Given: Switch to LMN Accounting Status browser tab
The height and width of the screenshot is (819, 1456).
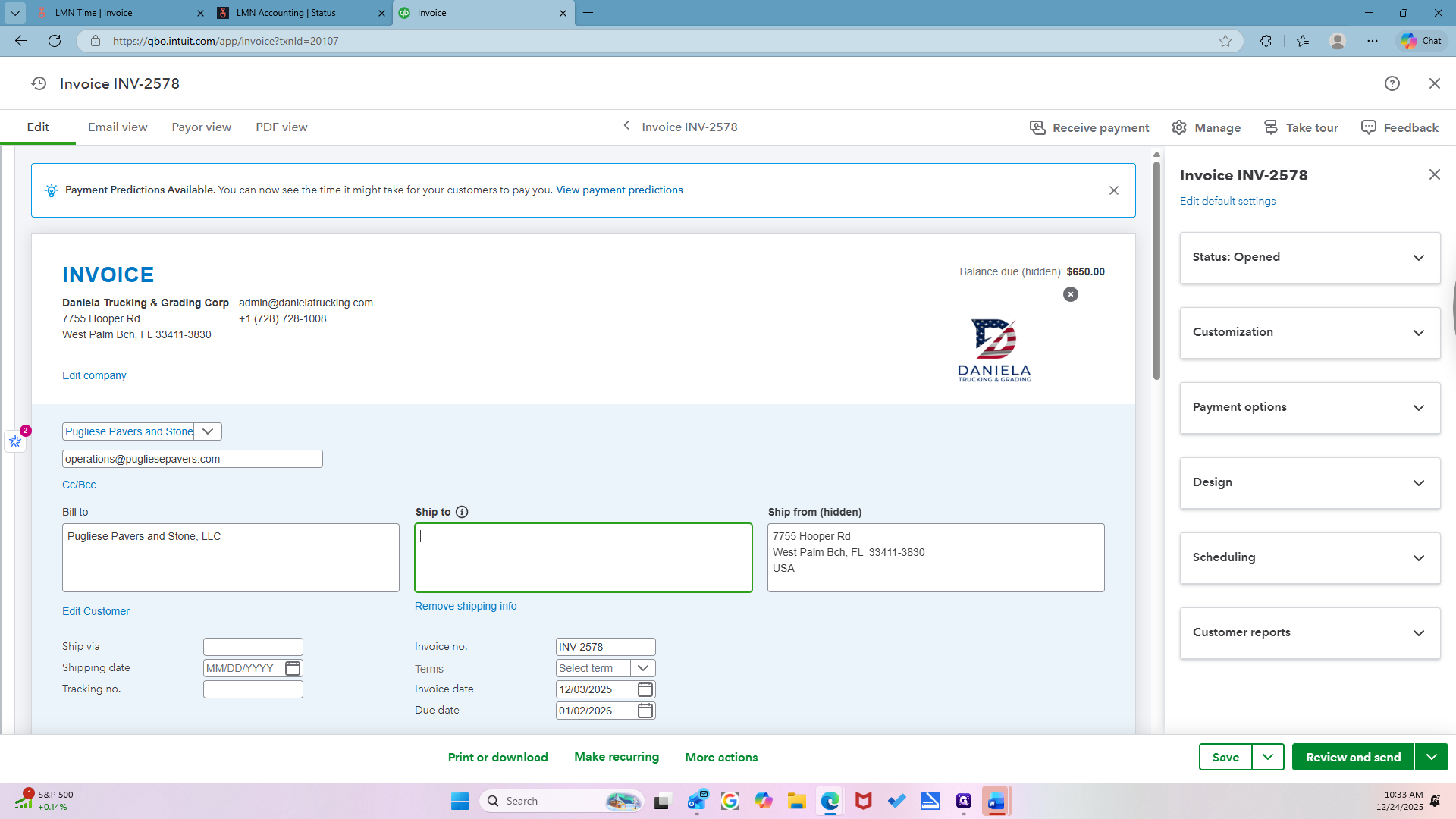Looking at the screenshot, I should coord(300,13).
